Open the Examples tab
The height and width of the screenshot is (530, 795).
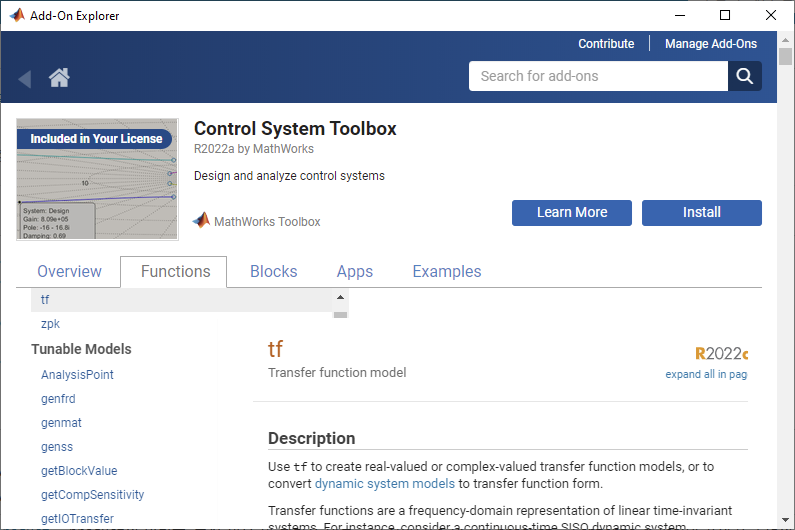[x=447, y=271]
